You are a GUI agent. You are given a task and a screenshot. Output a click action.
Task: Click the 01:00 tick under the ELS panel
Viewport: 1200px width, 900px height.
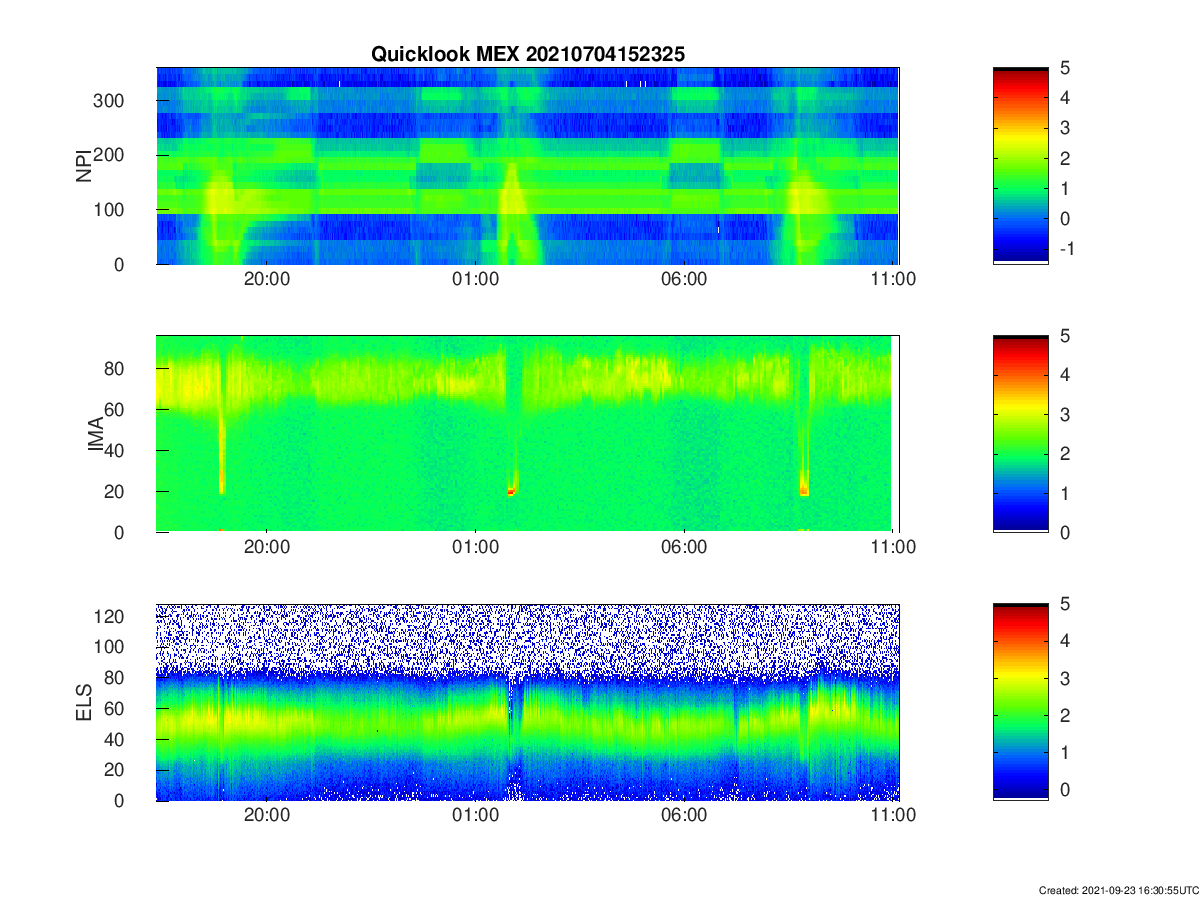(476, 815)
